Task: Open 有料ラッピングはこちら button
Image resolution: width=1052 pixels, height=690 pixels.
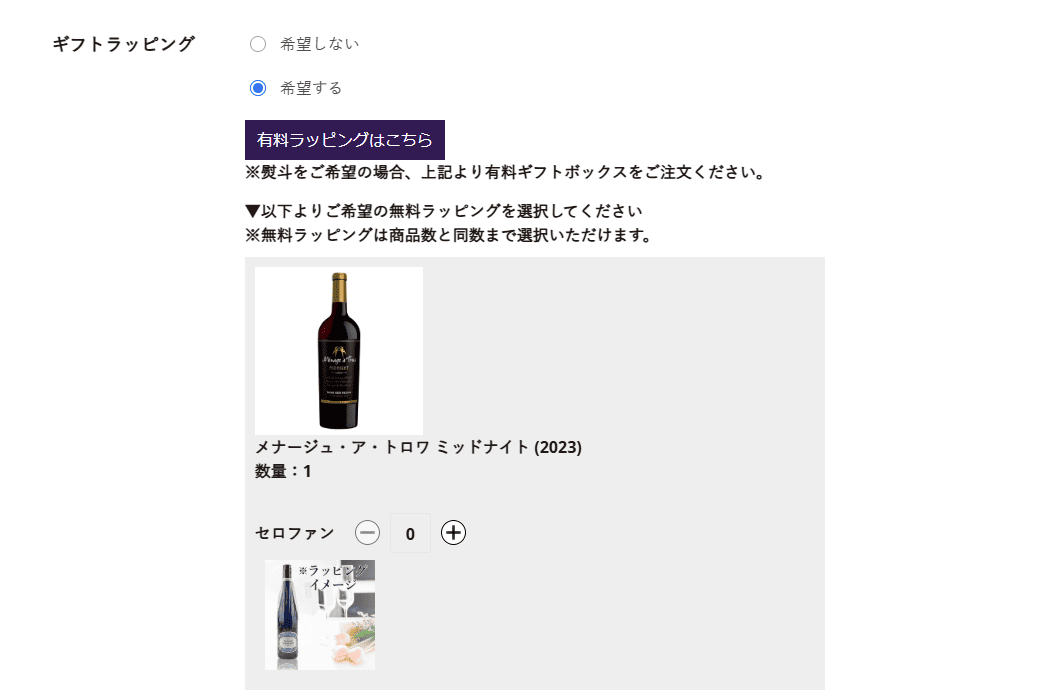Action: click(345, 140)
